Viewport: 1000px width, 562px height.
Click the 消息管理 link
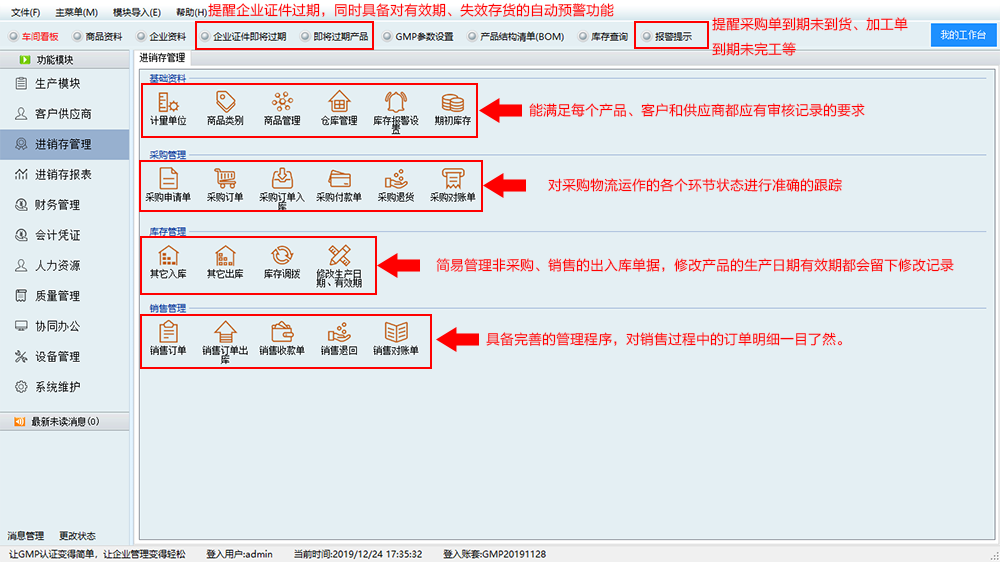(x=26, y=536)
